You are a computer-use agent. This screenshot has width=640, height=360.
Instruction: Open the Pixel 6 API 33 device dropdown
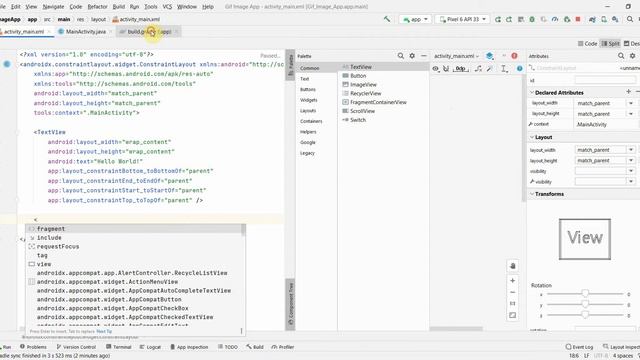462,19
